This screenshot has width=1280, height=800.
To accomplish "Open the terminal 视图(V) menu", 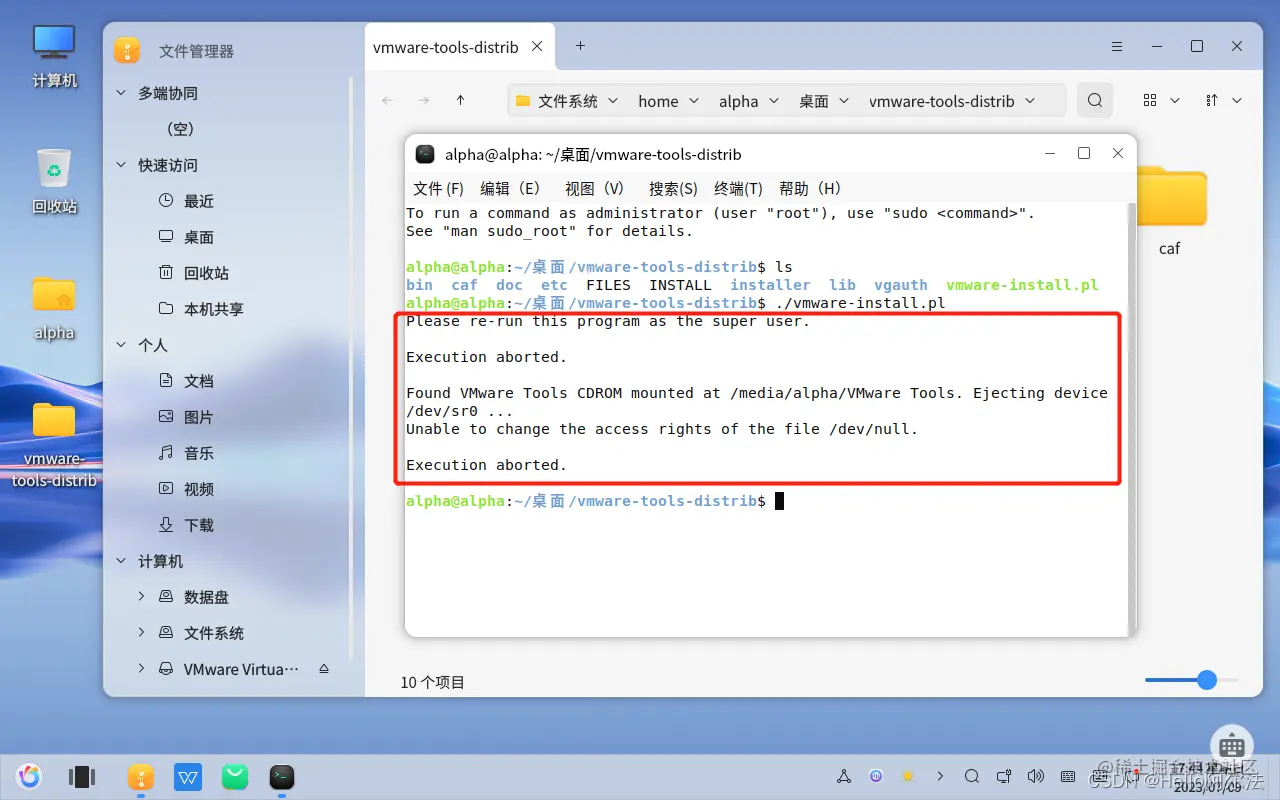I will 594,188.
